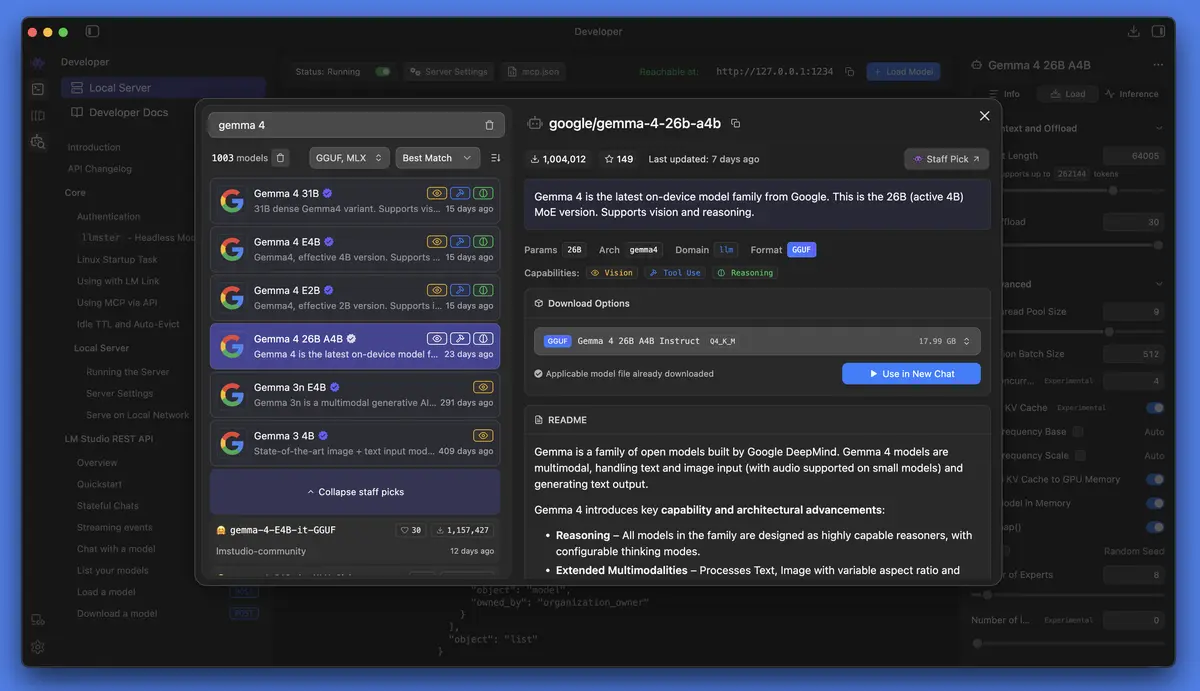Open the Best Match sort dropdown
Viewport: 1200px width, 691px height.
coord(438,158)
